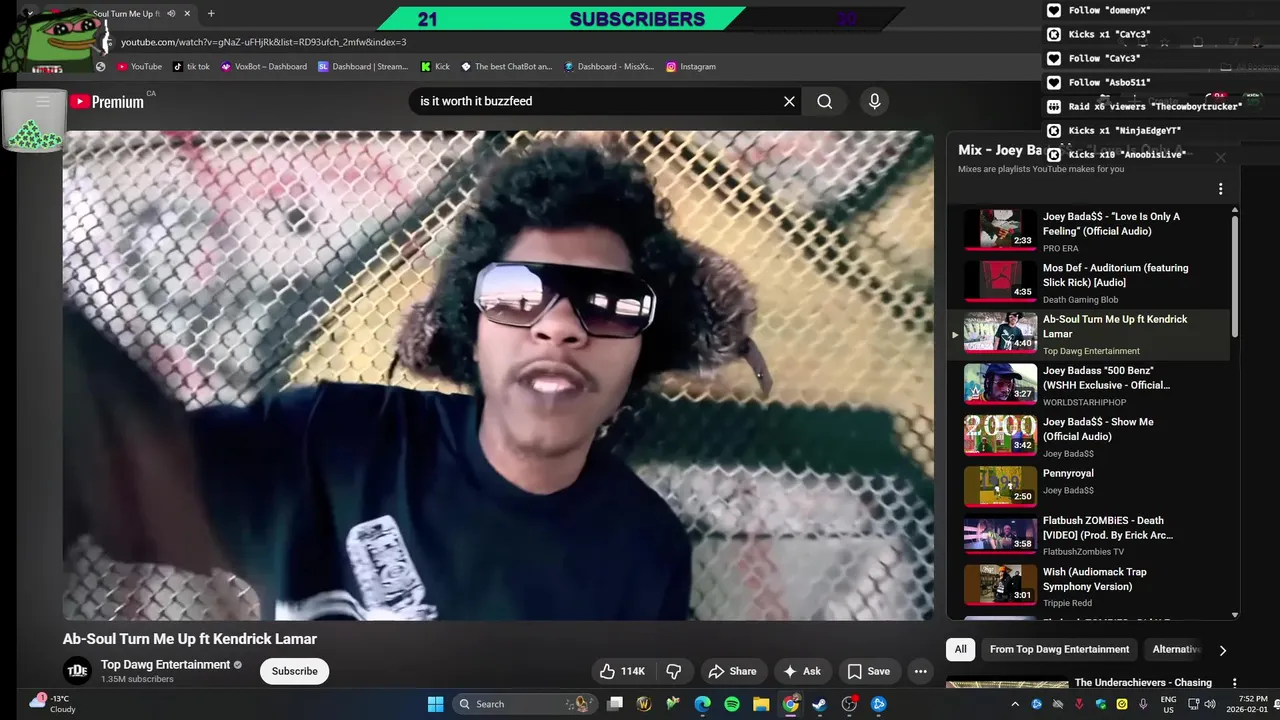Open the Dashboard | Stream... bookmark
1280x720 pixels.
pos(363,67)
